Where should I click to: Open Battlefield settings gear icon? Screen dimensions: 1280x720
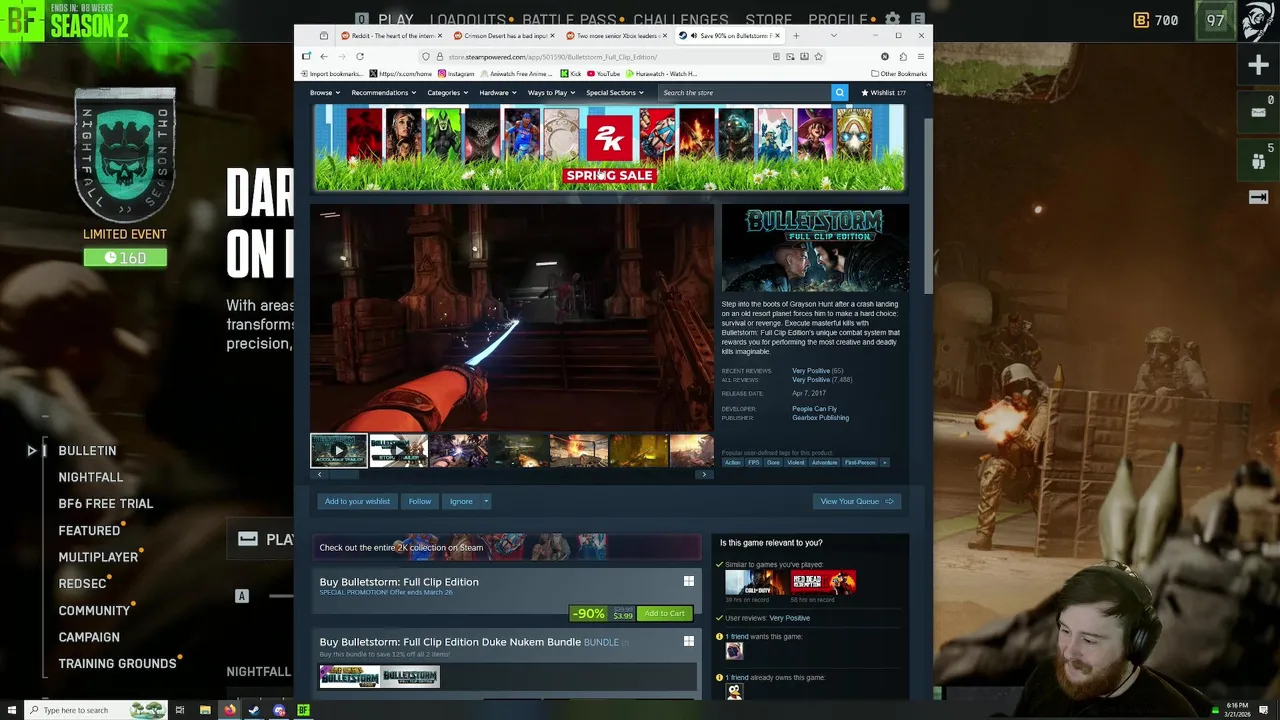892,19
